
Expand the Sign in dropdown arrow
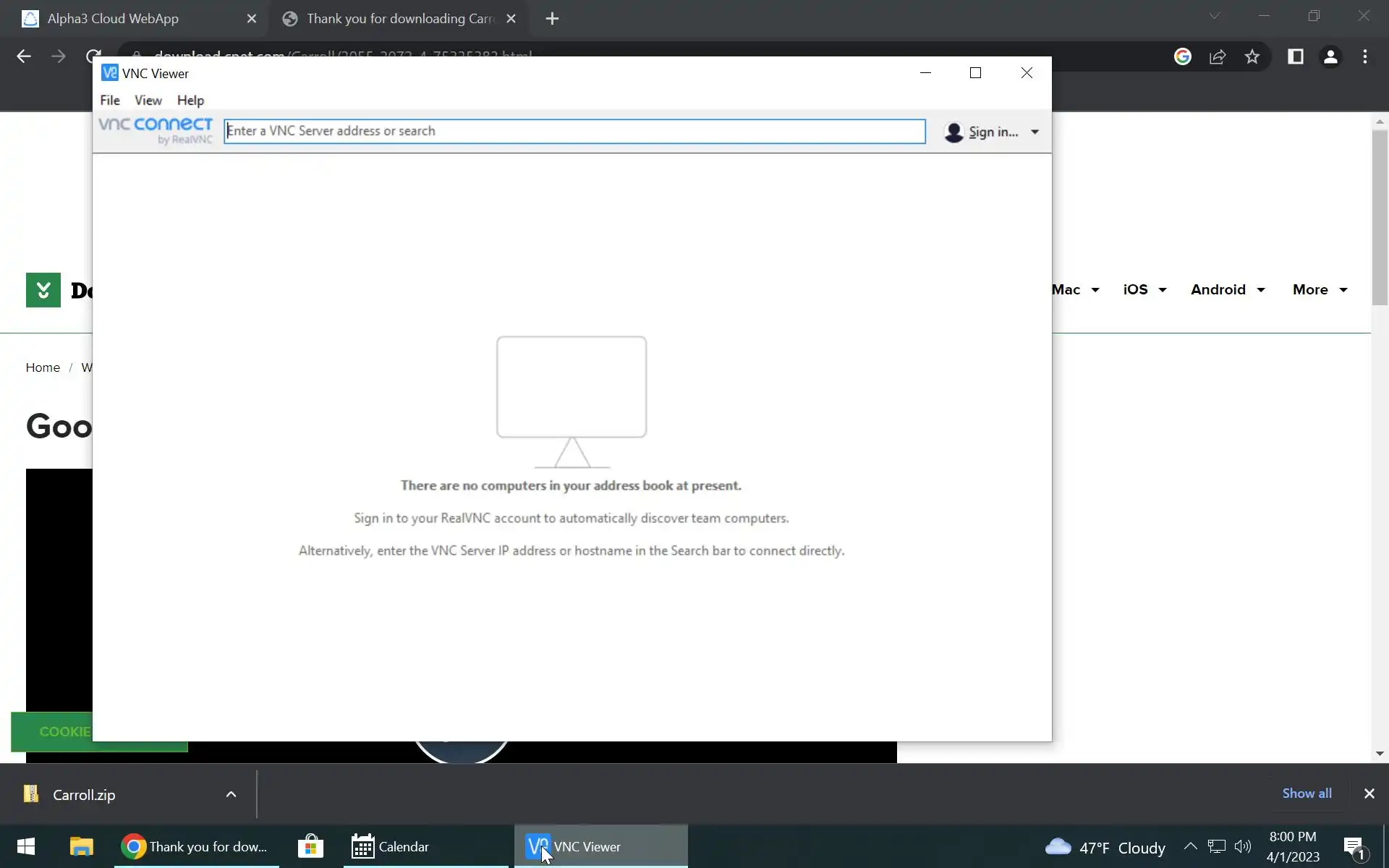tap(1035, 132)
